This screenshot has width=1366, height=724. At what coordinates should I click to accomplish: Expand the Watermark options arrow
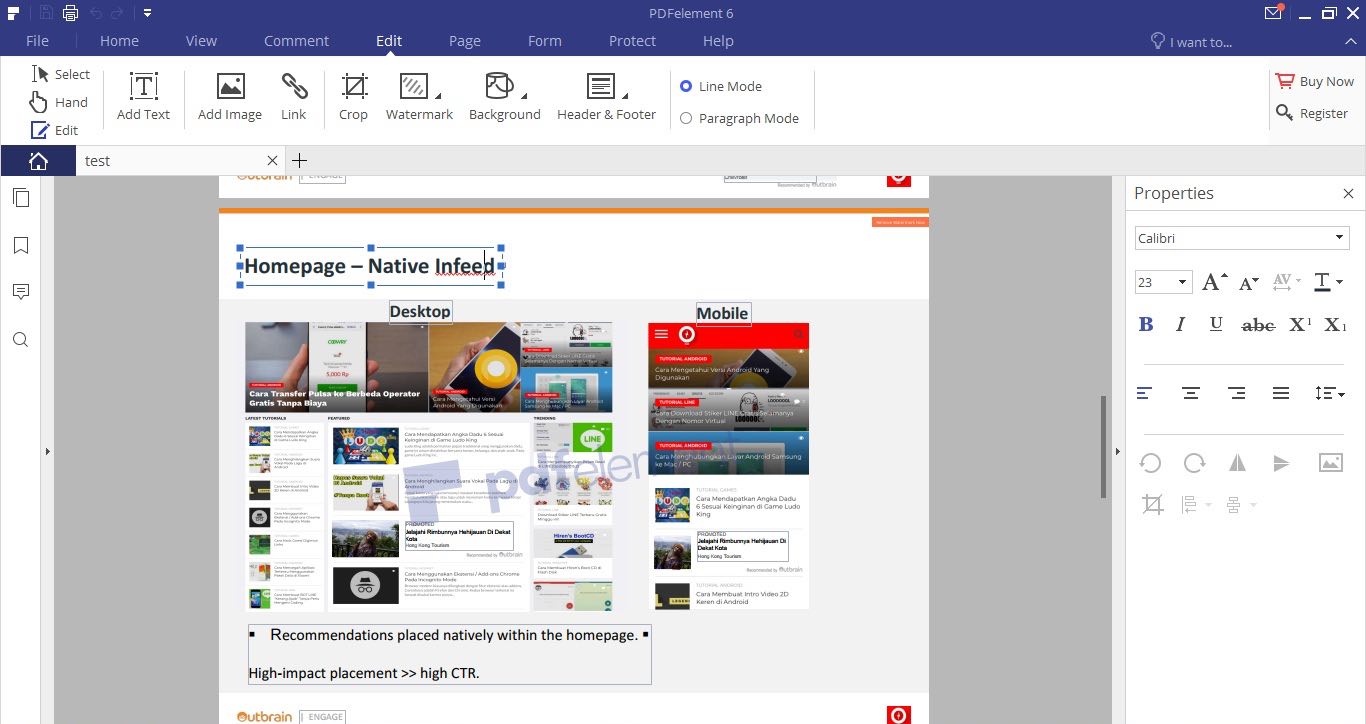tap(438, 96)
